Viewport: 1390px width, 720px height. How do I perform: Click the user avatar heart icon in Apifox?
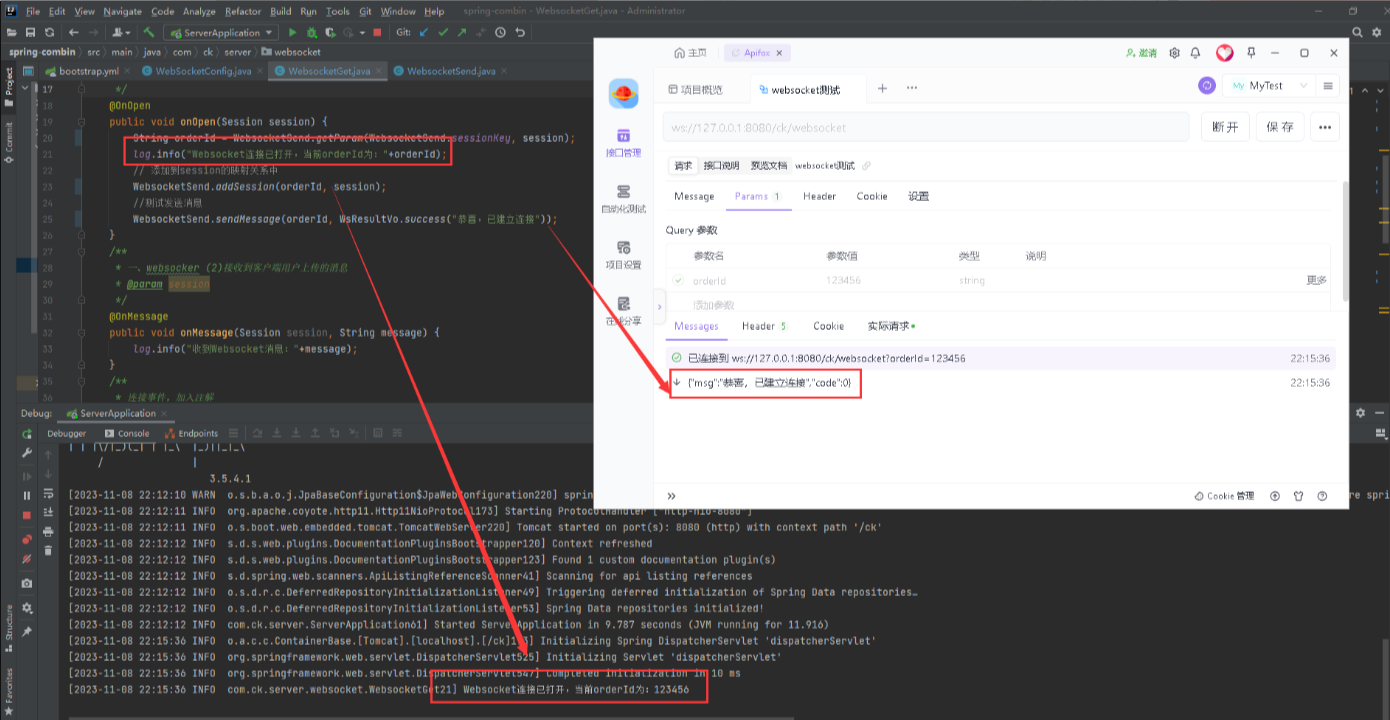1224,53
